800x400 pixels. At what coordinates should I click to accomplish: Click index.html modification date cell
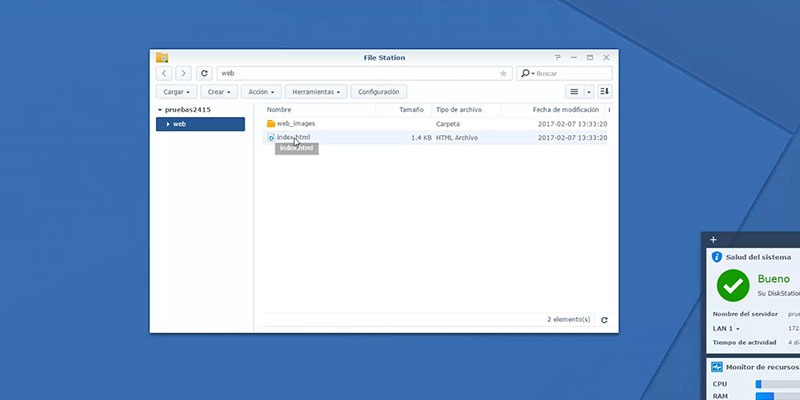coord(572,138)
